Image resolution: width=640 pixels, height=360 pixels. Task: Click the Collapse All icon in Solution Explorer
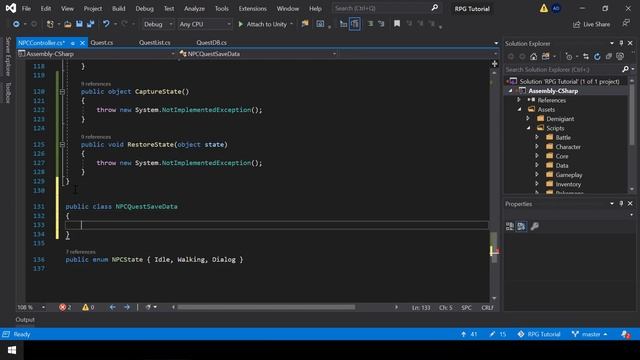pyautogui.click(x=609, y=57)
